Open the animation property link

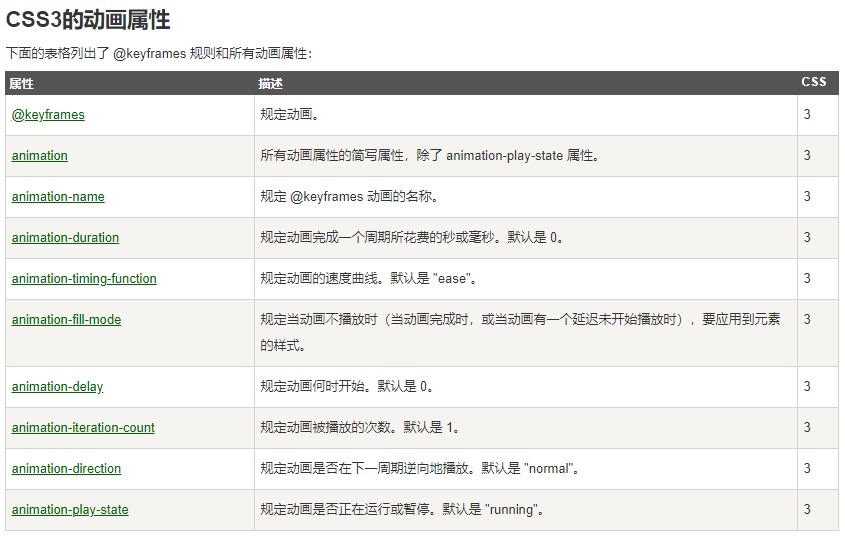pyautogui.click(x=39, y=156)
